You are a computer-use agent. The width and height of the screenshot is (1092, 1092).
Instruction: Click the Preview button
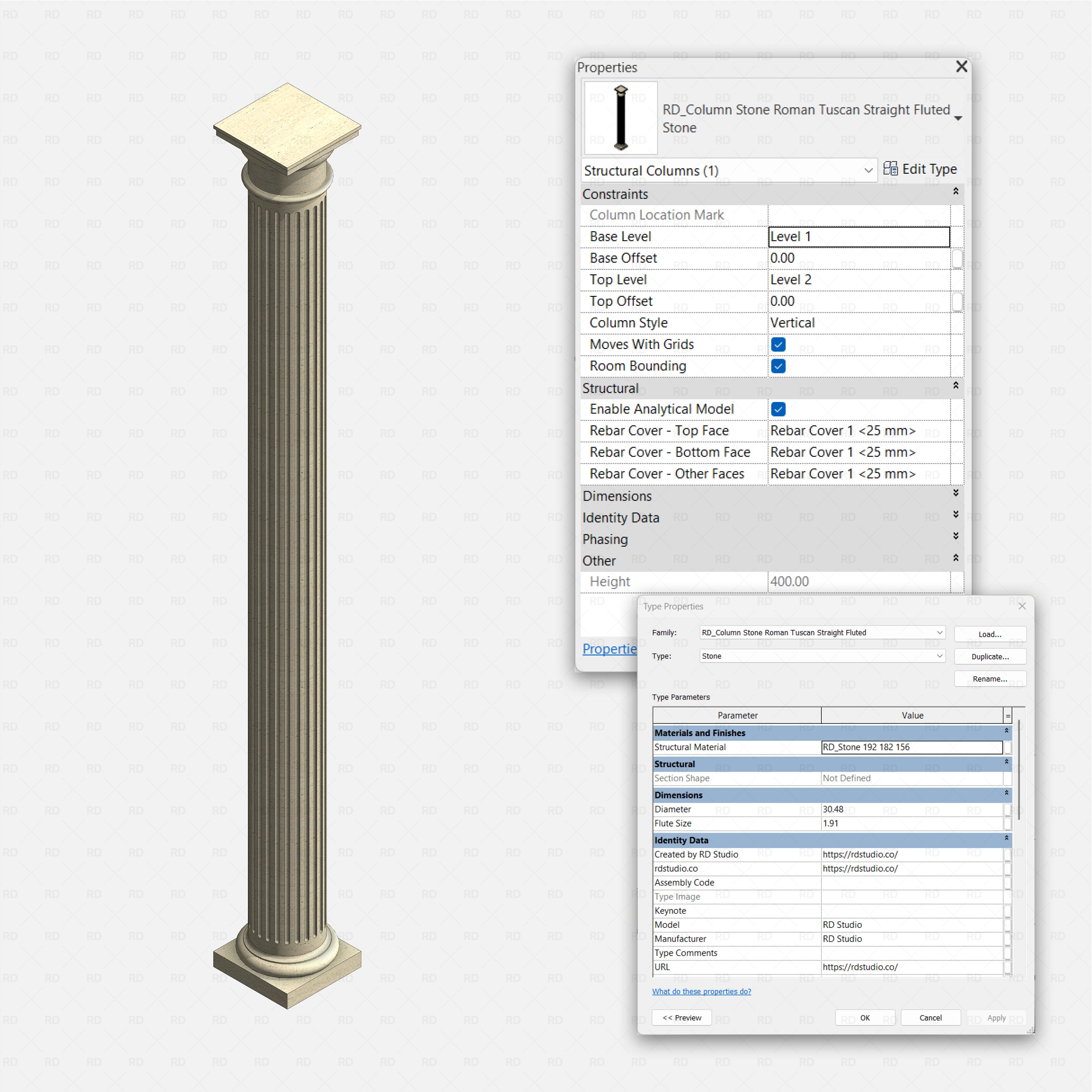click(x=682, y=1017)
